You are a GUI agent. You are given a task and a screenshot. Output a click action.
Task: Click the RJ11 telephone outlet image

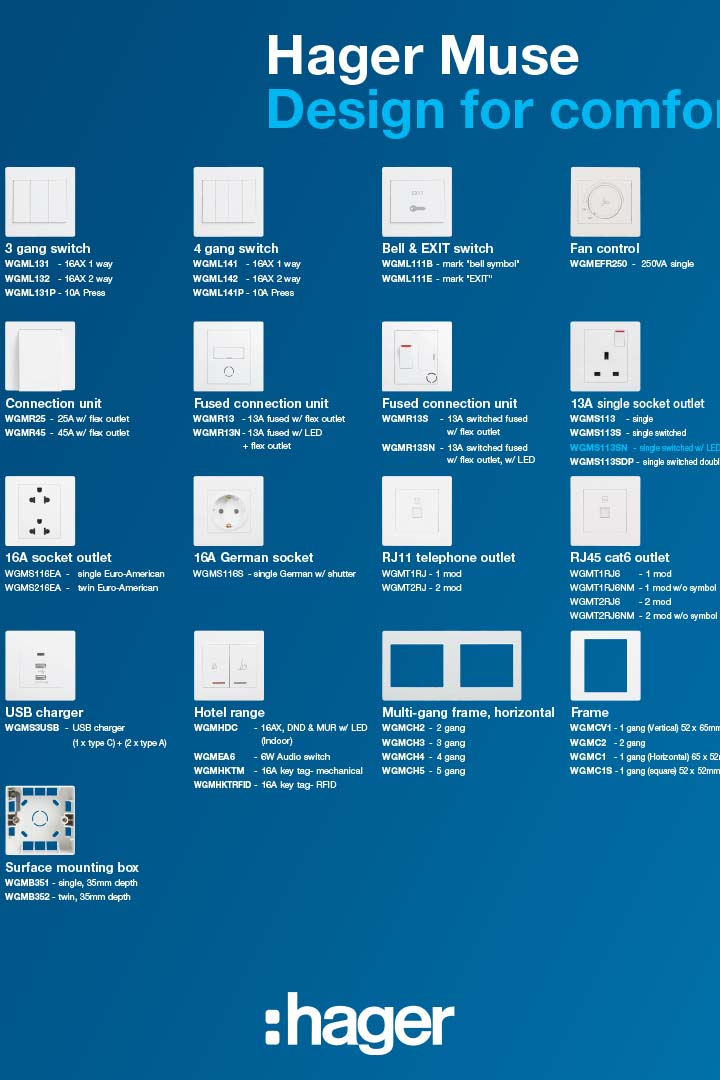point(417,511)
